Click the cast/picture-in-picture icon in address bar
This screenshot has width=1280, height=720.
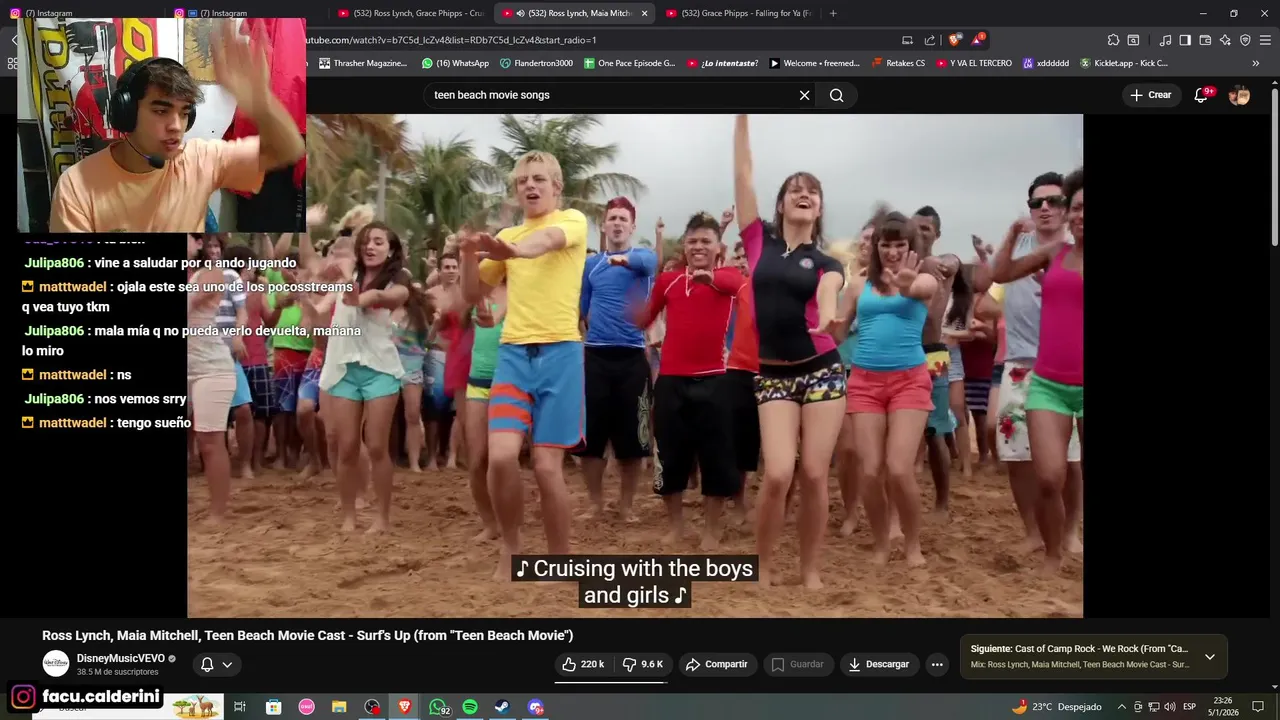(907, 40)
